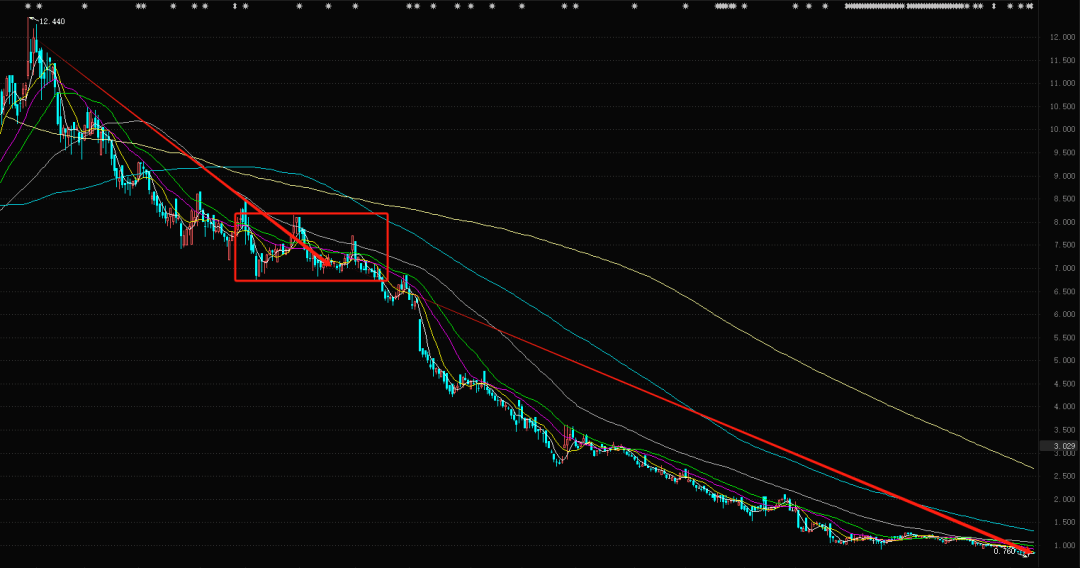Click the red arrowhead inside the red rectangle

tap(322, 260)
